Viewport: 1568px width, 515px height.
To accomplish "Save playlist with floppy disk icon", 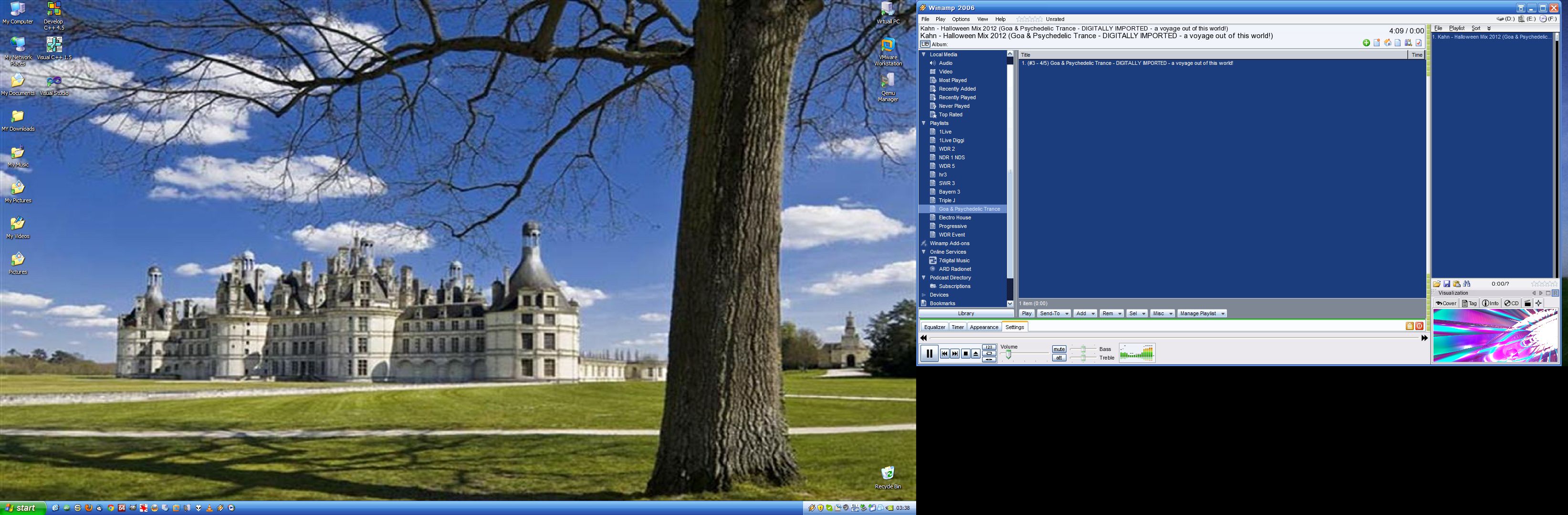I will pos(1447,284).
